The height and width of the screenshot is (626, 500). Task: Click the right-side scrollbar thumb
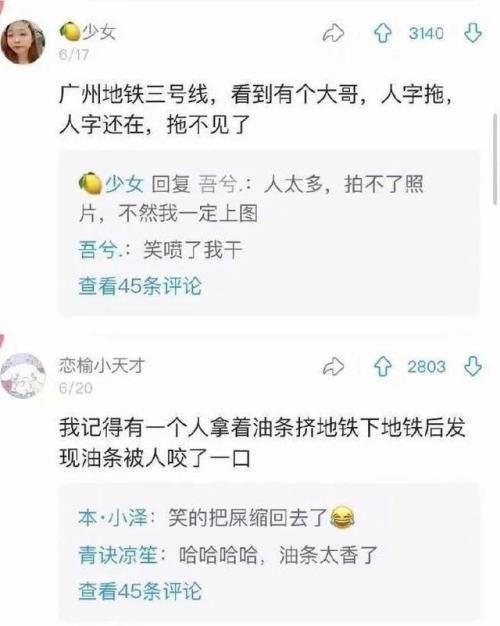pos(496,160)
